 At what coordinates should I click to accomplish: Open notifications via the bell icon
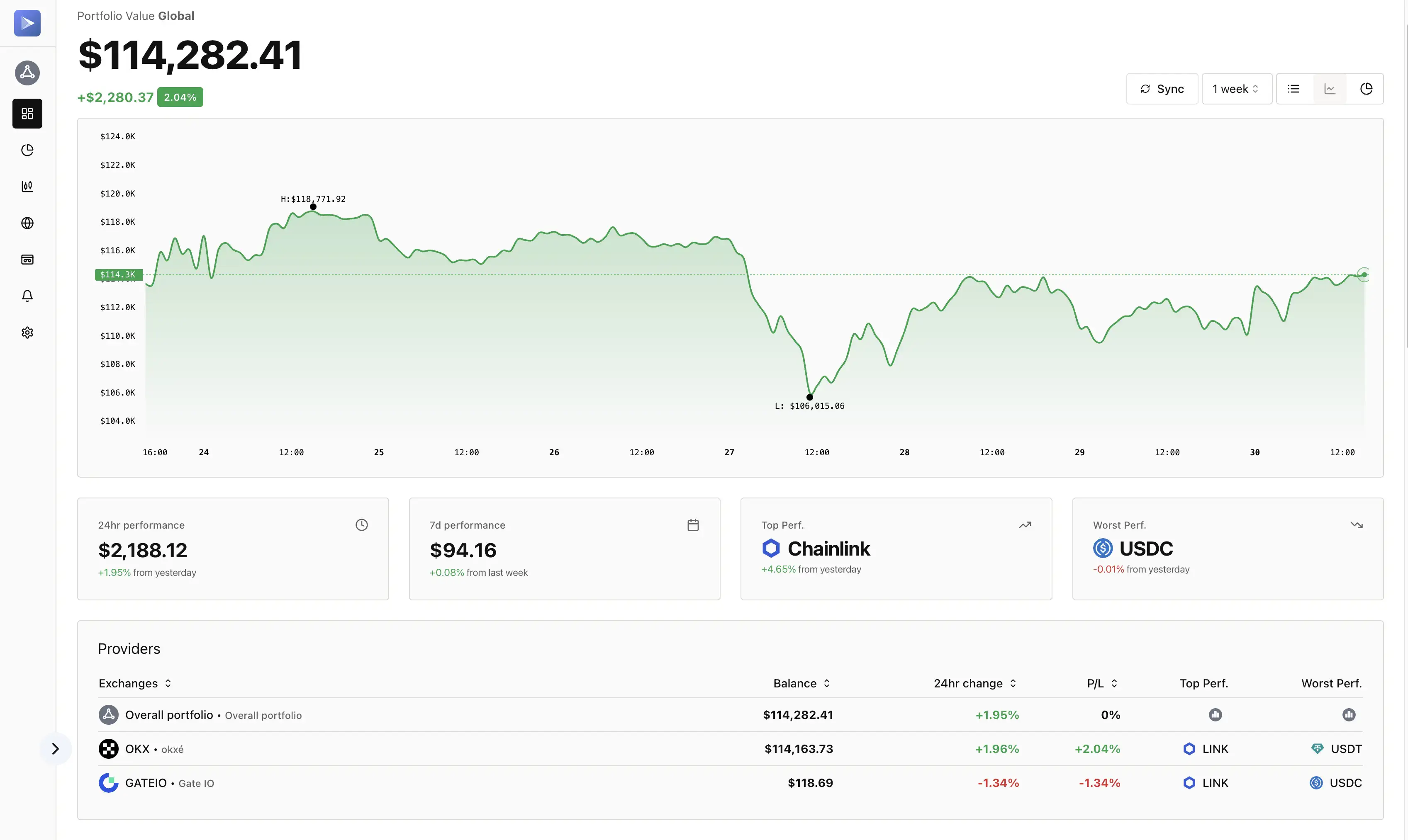tap(27, 296)
